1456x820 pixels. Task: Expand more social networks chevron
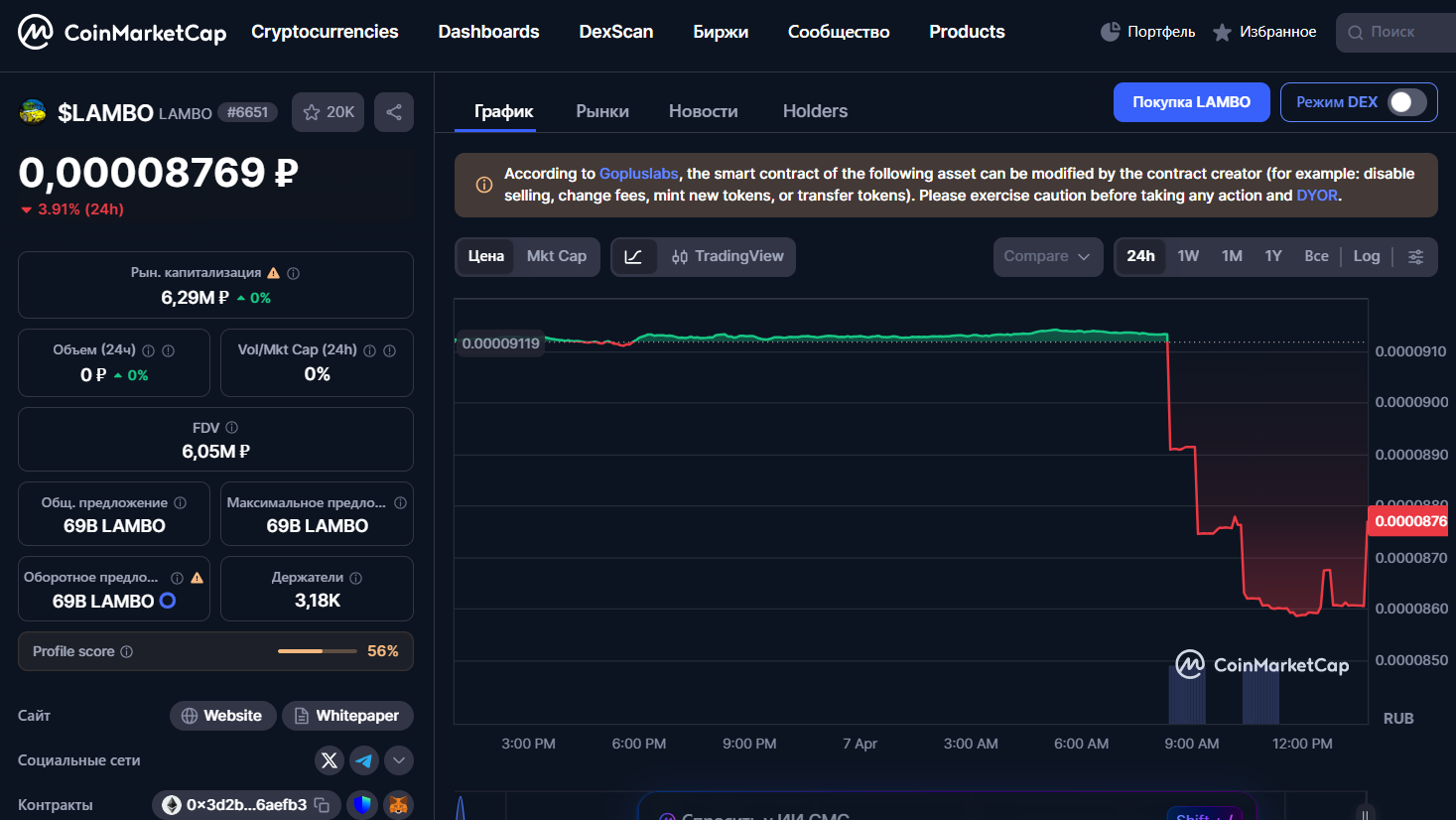399,760
